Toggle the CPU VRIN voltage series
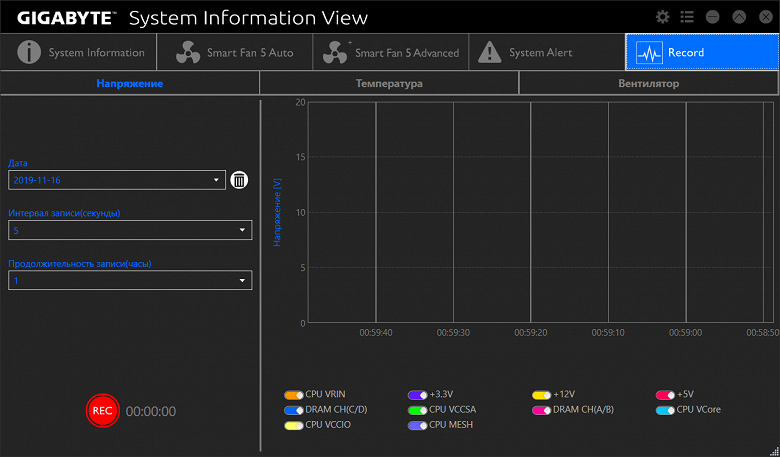This screenshot has width=780, height=457. (x=293, y=395)
